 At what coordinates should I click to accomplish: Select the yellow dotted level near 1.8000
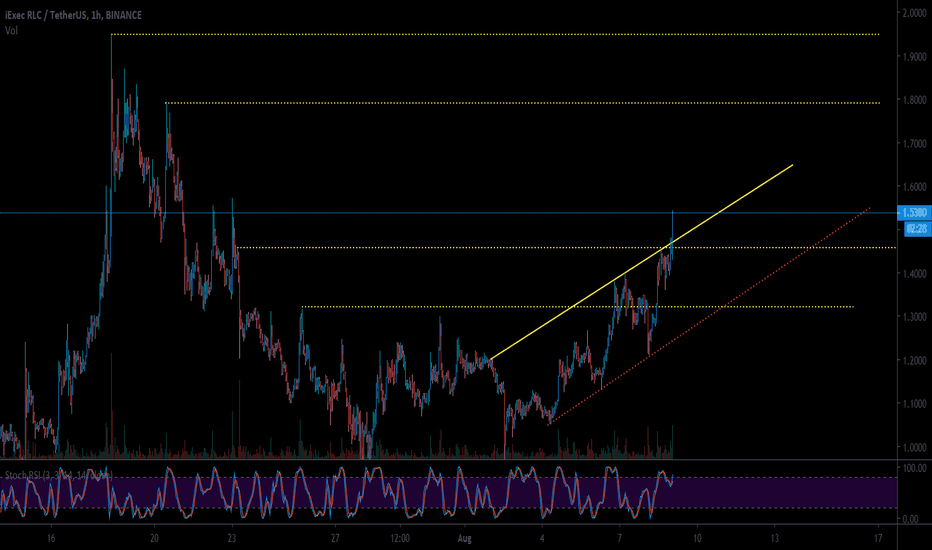tap(523, 103)
